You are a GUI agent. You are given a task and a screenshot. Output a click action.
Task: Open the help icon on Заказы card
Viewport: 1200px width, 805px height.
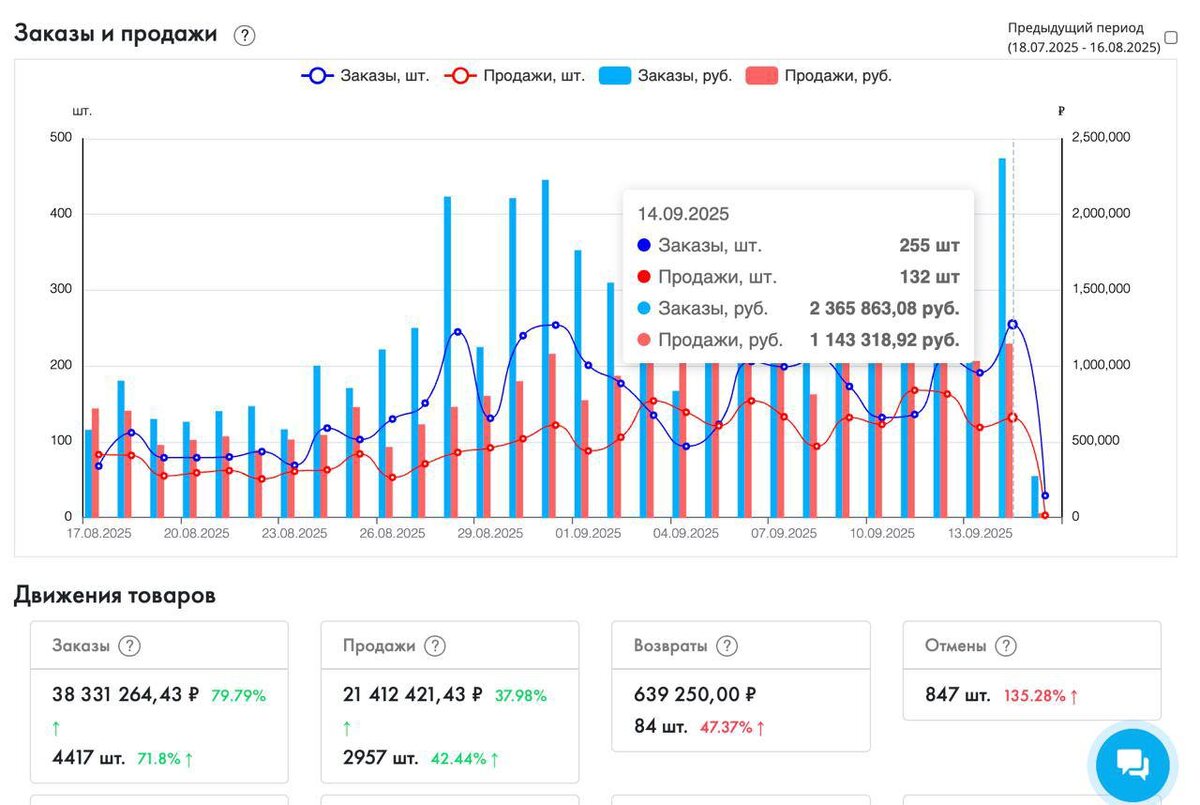(129, 646)
